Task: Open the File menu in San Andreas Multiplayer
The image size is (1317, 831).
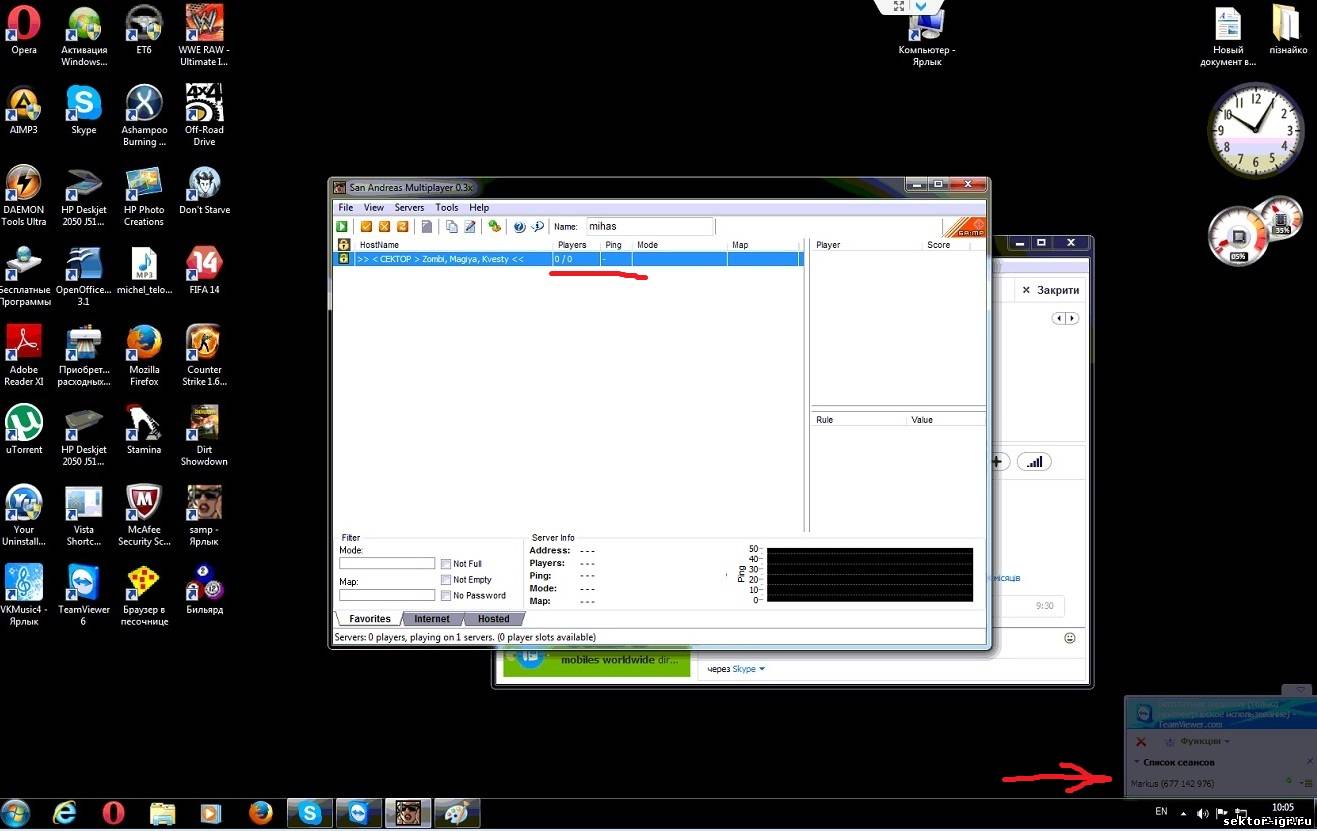Action: click(x=346, y=208)
